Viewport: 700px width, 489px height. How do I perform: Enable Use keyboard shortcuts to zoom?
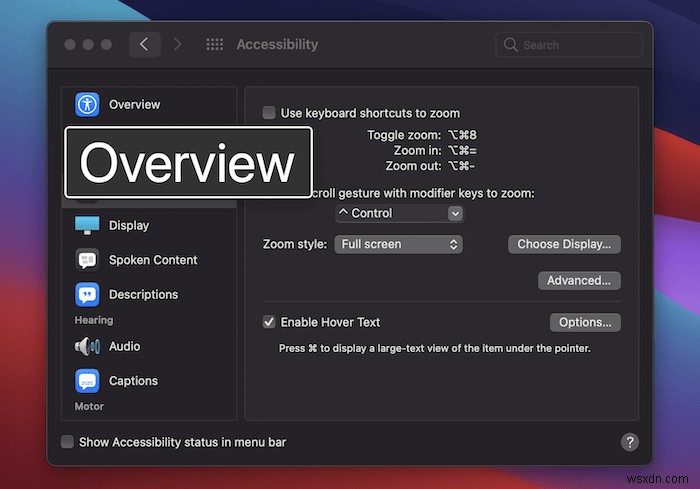tap(269, 113)
